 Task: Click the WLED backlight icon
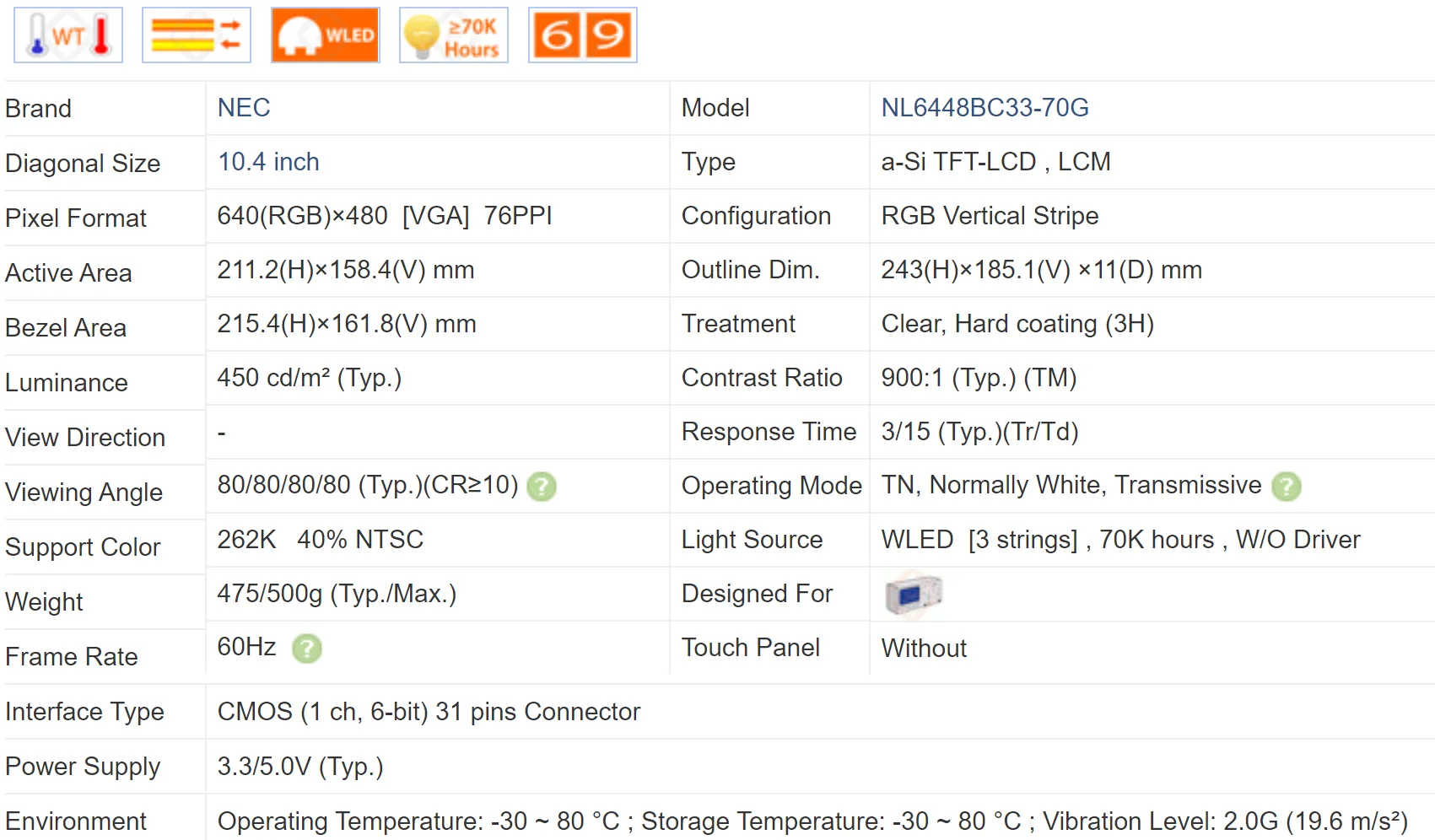coord(325,35)
